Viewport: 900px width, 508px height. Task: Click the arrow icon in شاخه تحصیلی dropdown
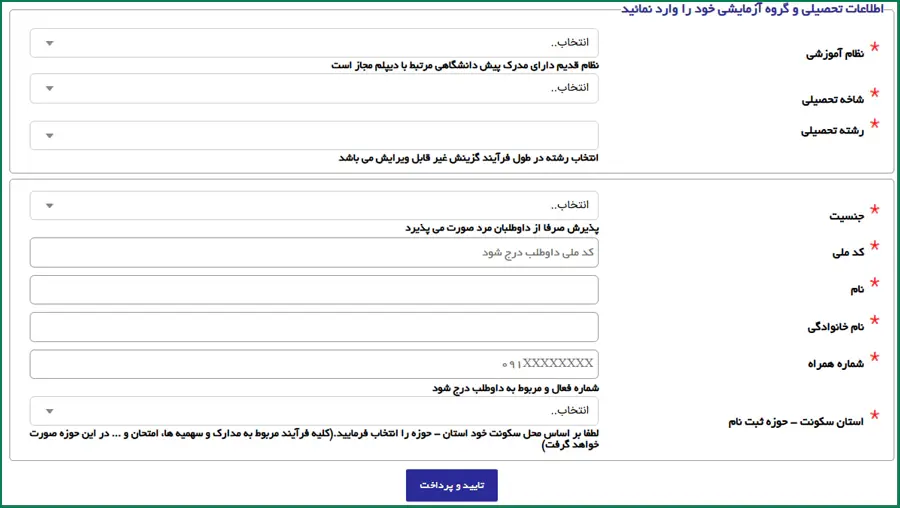(x=50, y=88)
